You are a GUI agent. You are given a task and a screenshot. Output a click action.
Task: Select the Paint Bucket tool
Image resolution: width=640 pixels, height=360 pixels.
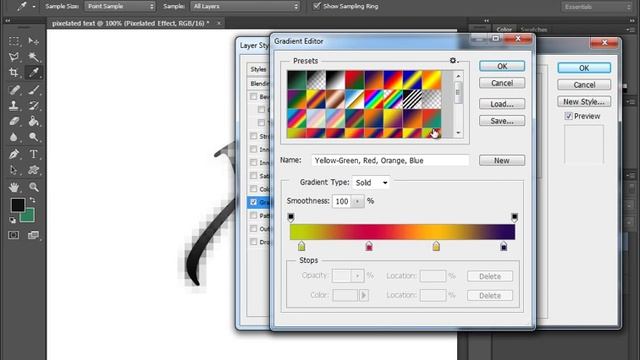pos(33,121)
